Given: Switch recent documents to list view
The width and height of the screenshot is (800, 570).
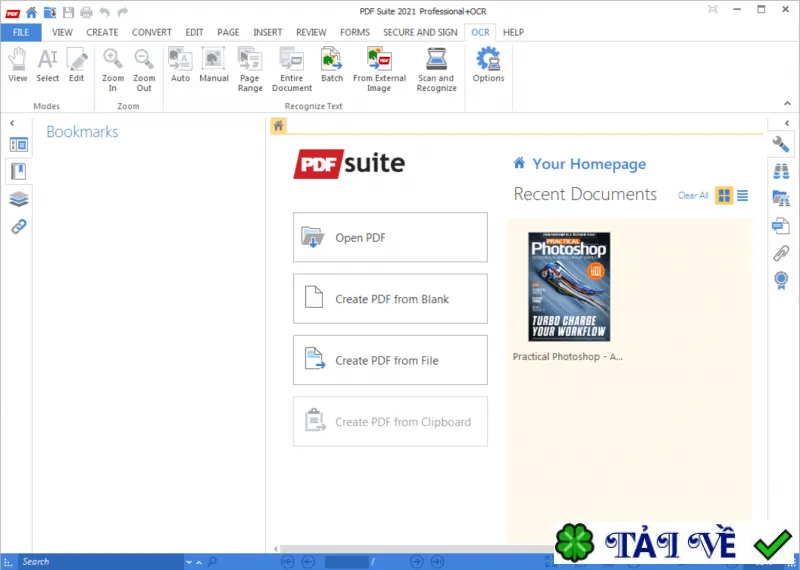Looking at the screenshot, I should tap(742, 195).
